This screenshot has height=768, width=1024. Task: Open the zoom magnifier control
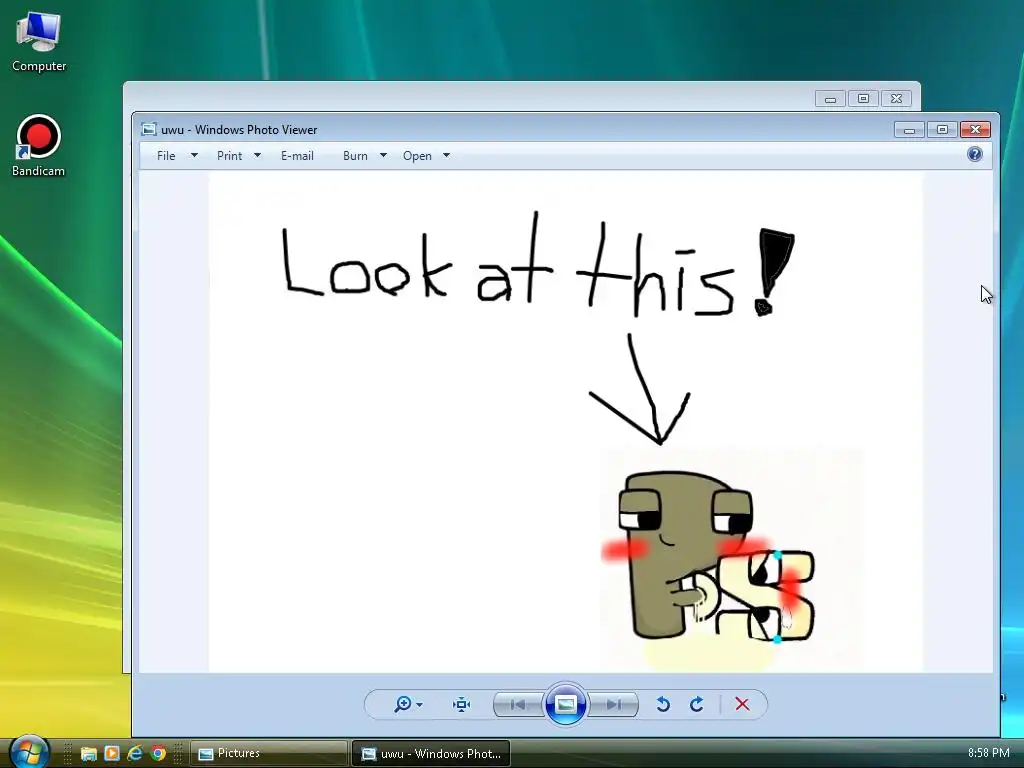tap(403, 704)
